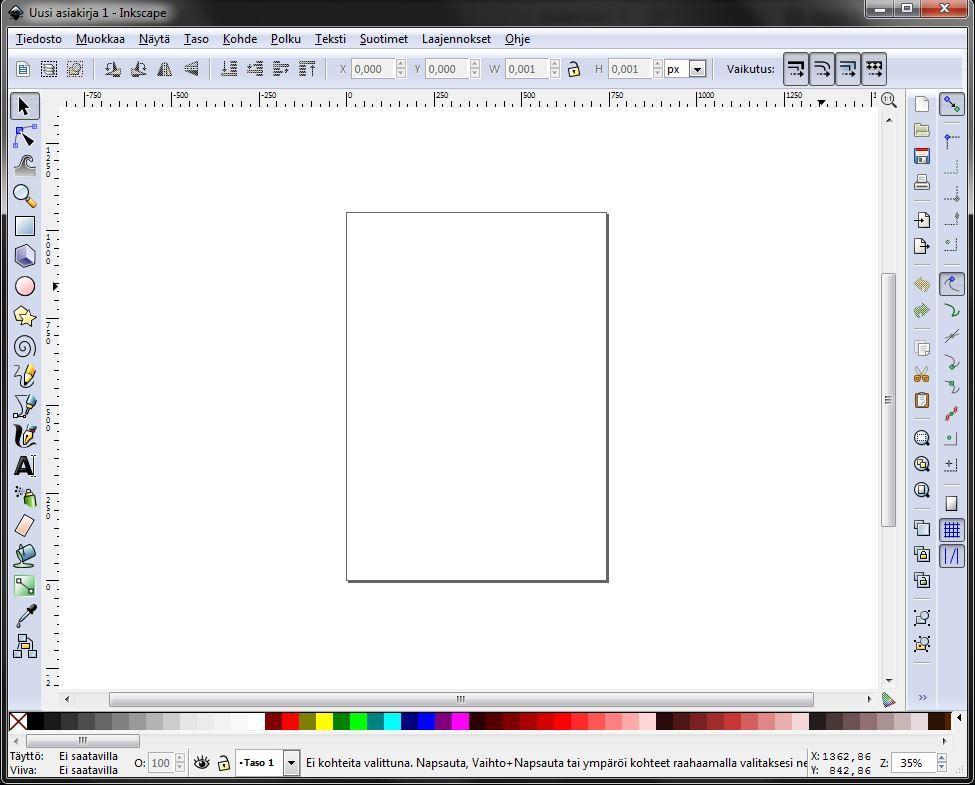
Task: Open the Taso 1 layer dropdown
Action: click(291, 763)
